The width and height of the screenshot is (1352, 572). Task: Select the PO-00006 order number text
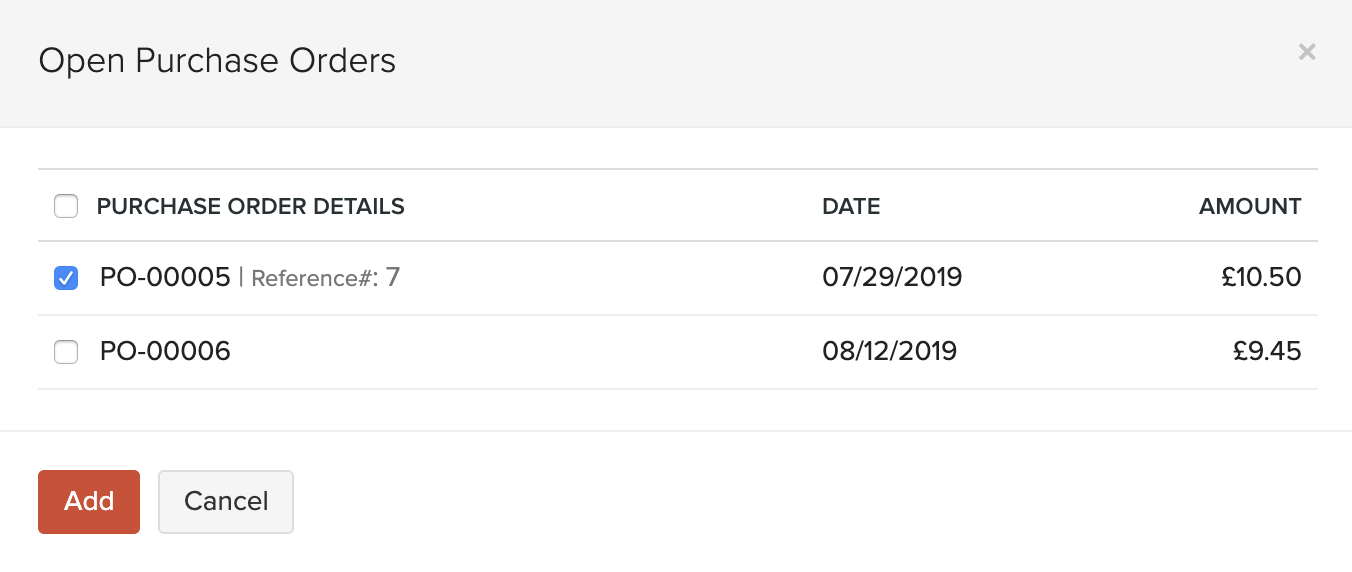[165, 351]
